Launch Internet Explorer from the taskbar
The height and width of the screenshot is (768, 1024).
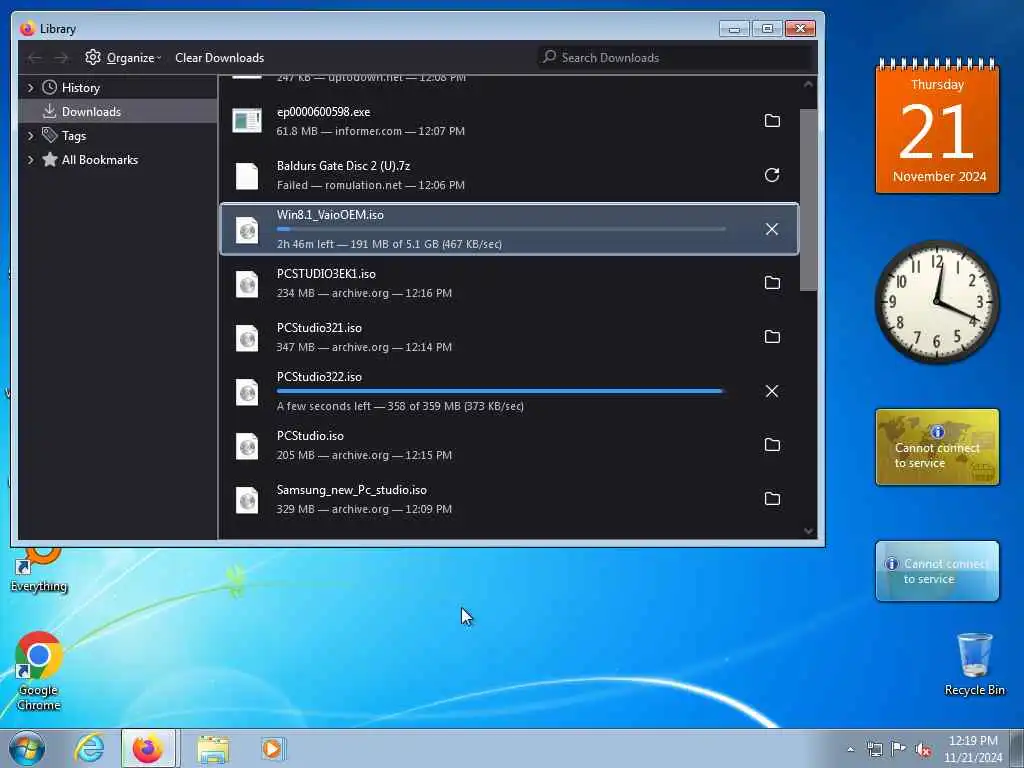[89, 748]
